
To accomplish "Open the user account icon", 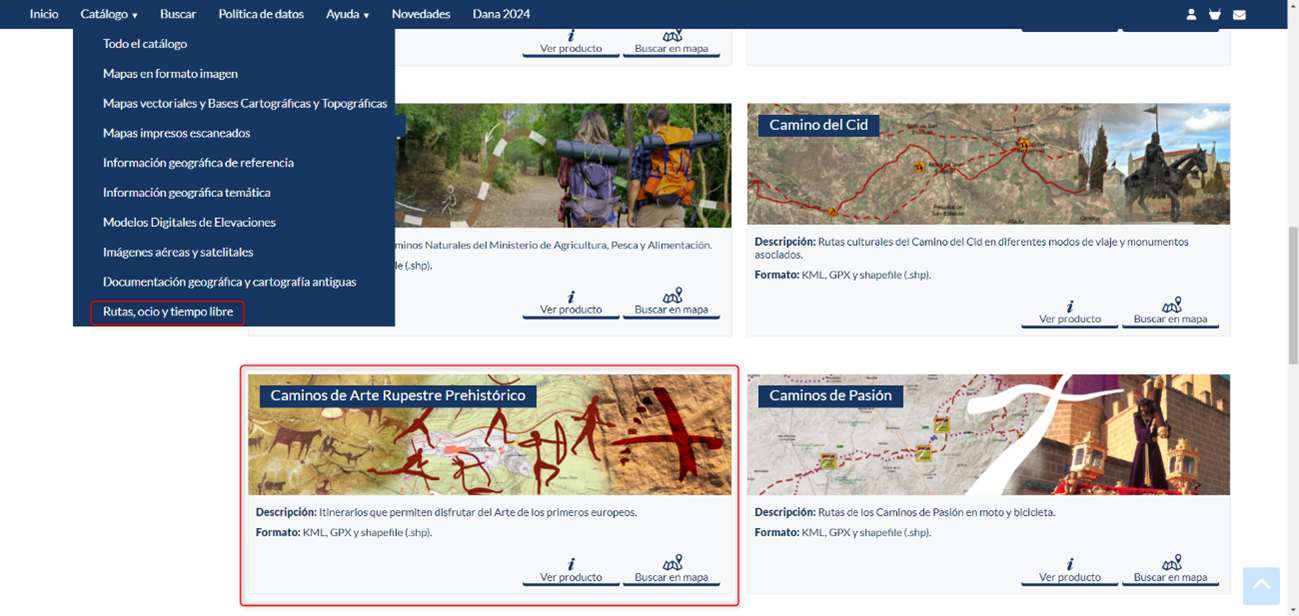I will pyautogui.click(x=1191, y=15).
